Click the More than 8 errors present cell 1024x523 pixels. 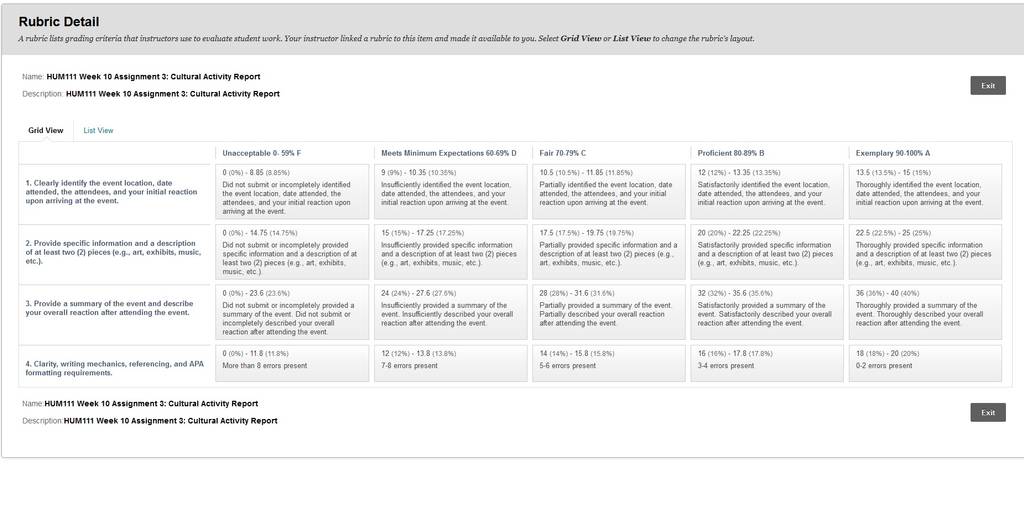click(x=292, y=363)
